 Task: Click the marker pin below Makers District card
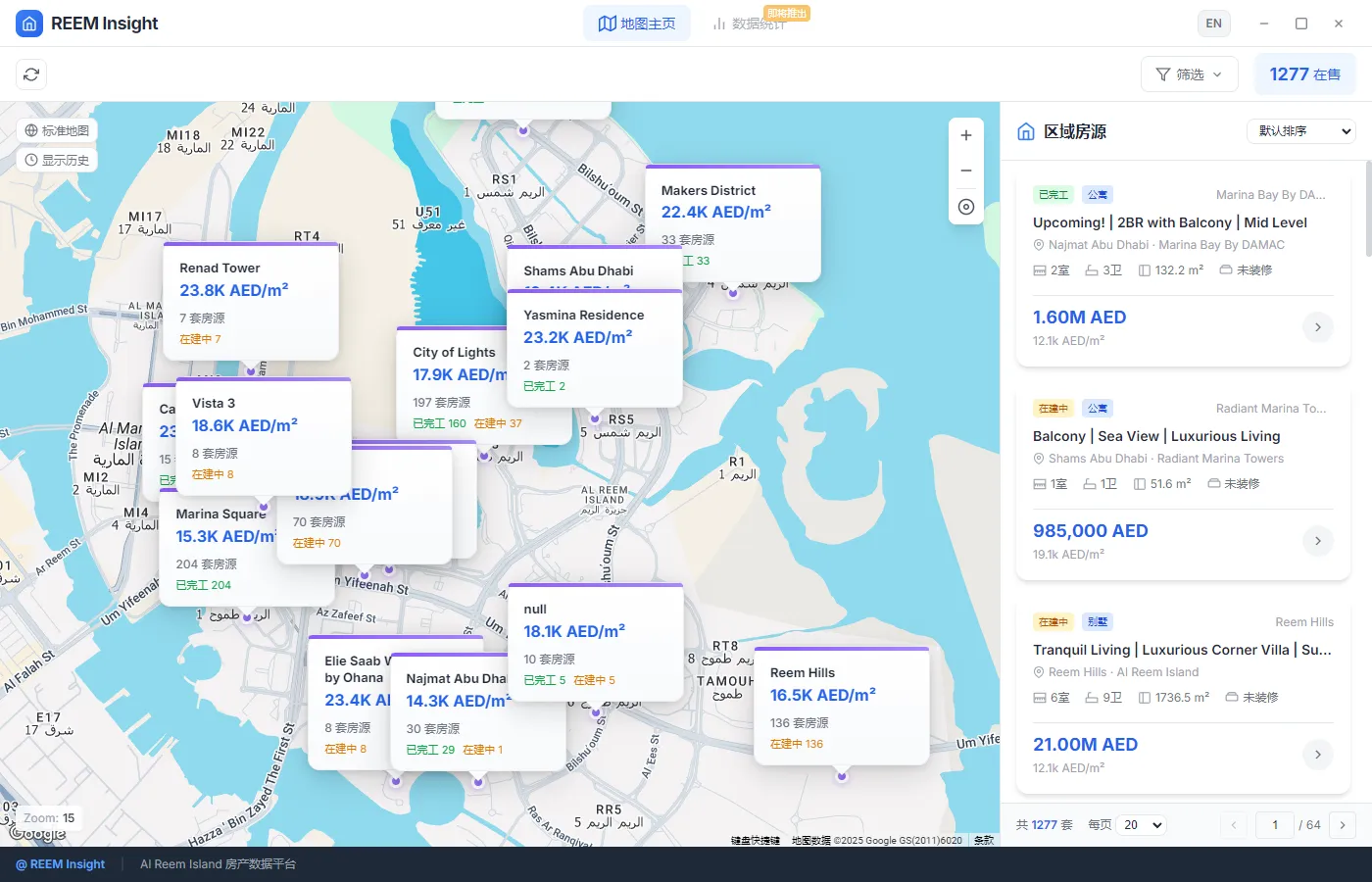point(733,292)
